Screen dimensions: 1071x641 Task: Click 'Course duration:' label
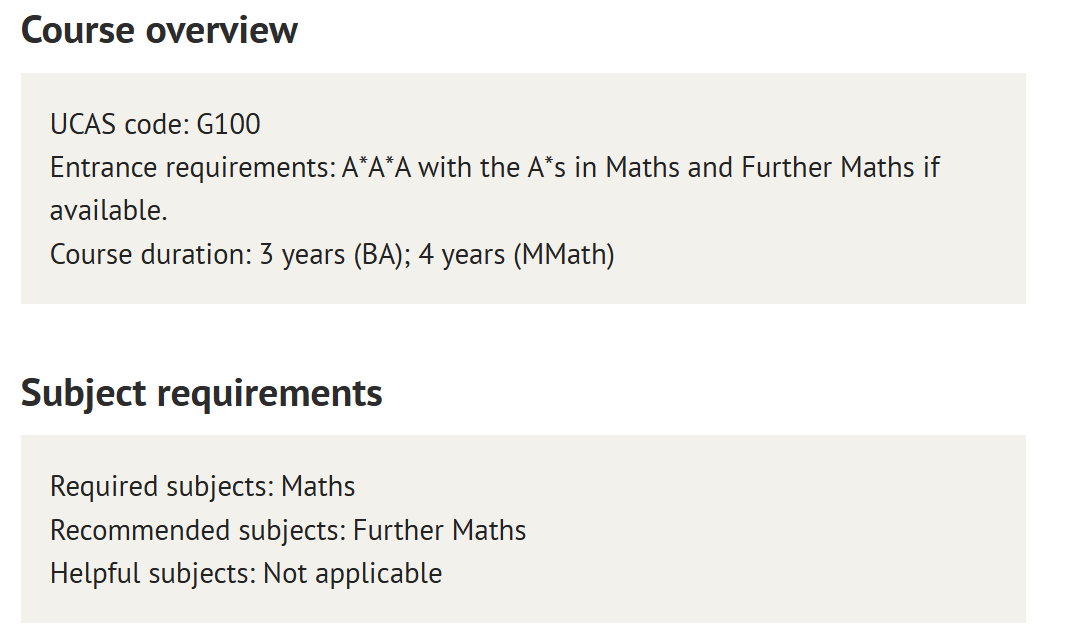click(x=151, y=255)
